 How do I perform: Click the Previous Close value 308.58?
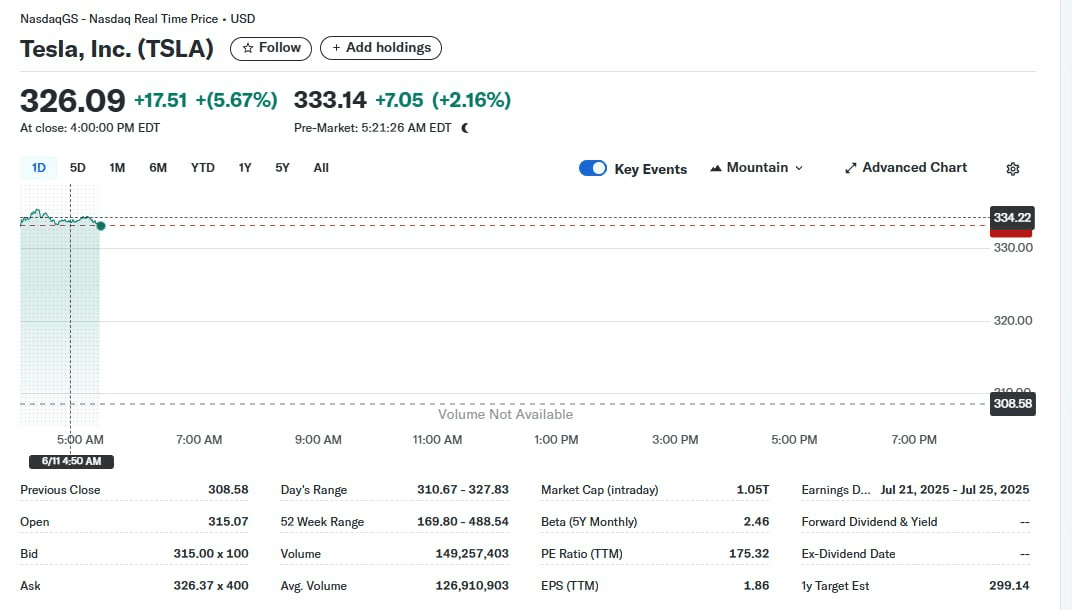point(228,490)
